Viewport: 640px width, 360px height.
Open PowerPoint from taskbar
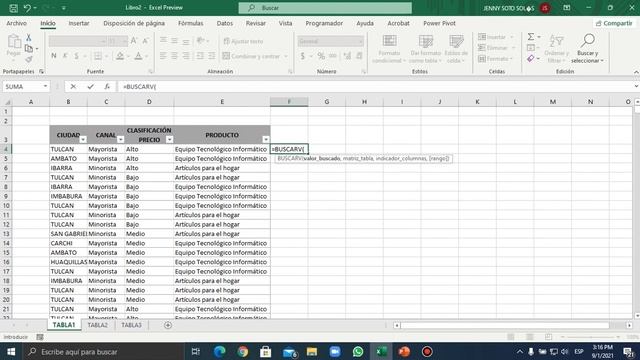404,351
